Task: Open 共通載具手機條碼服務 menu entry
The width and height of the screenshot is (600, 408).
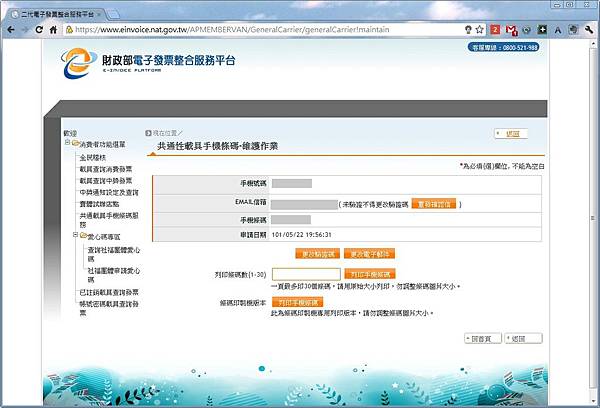Action: (109, 220)
